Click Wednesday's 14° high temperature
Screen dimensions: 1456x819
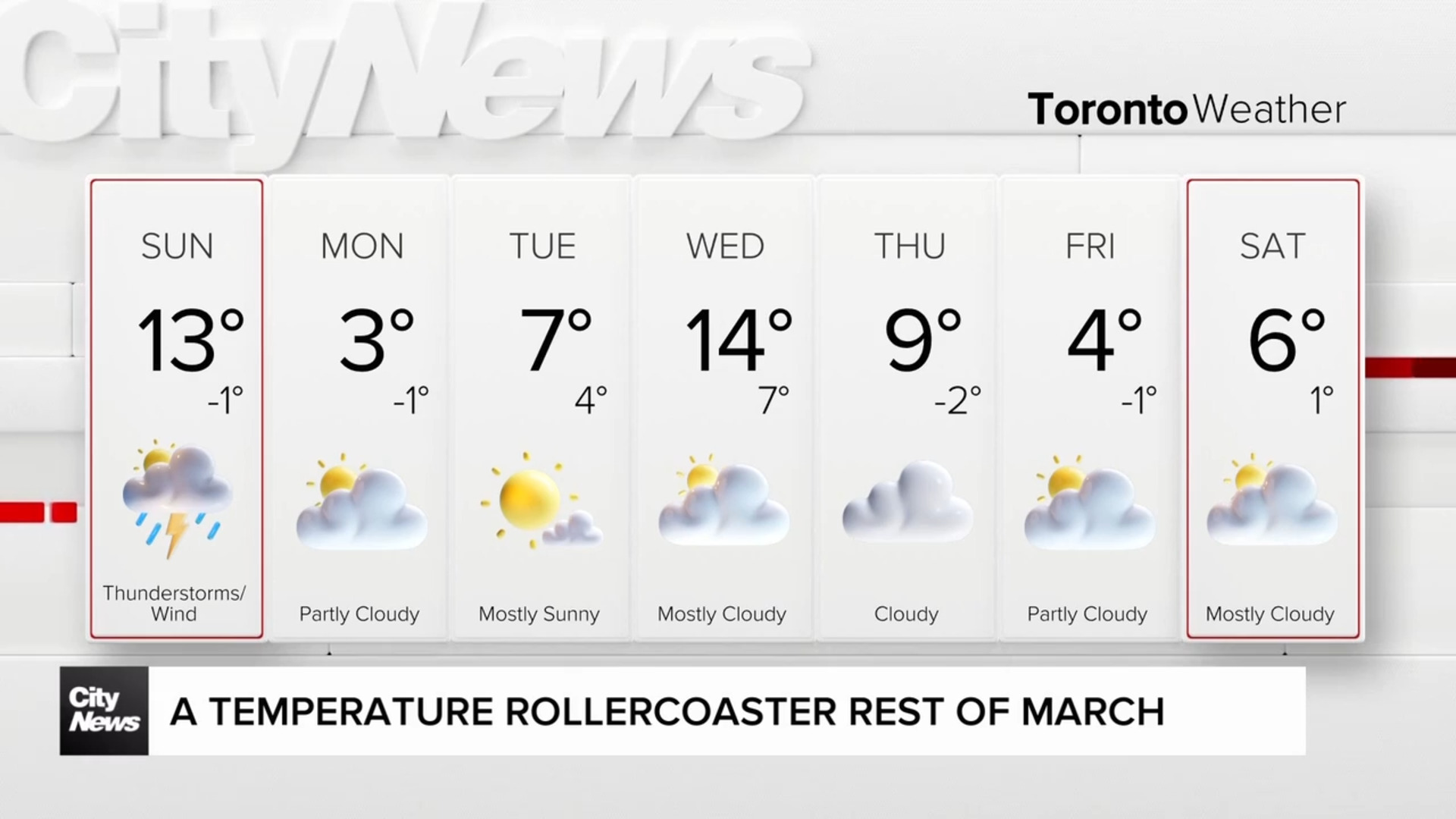[x=739, y=340]
